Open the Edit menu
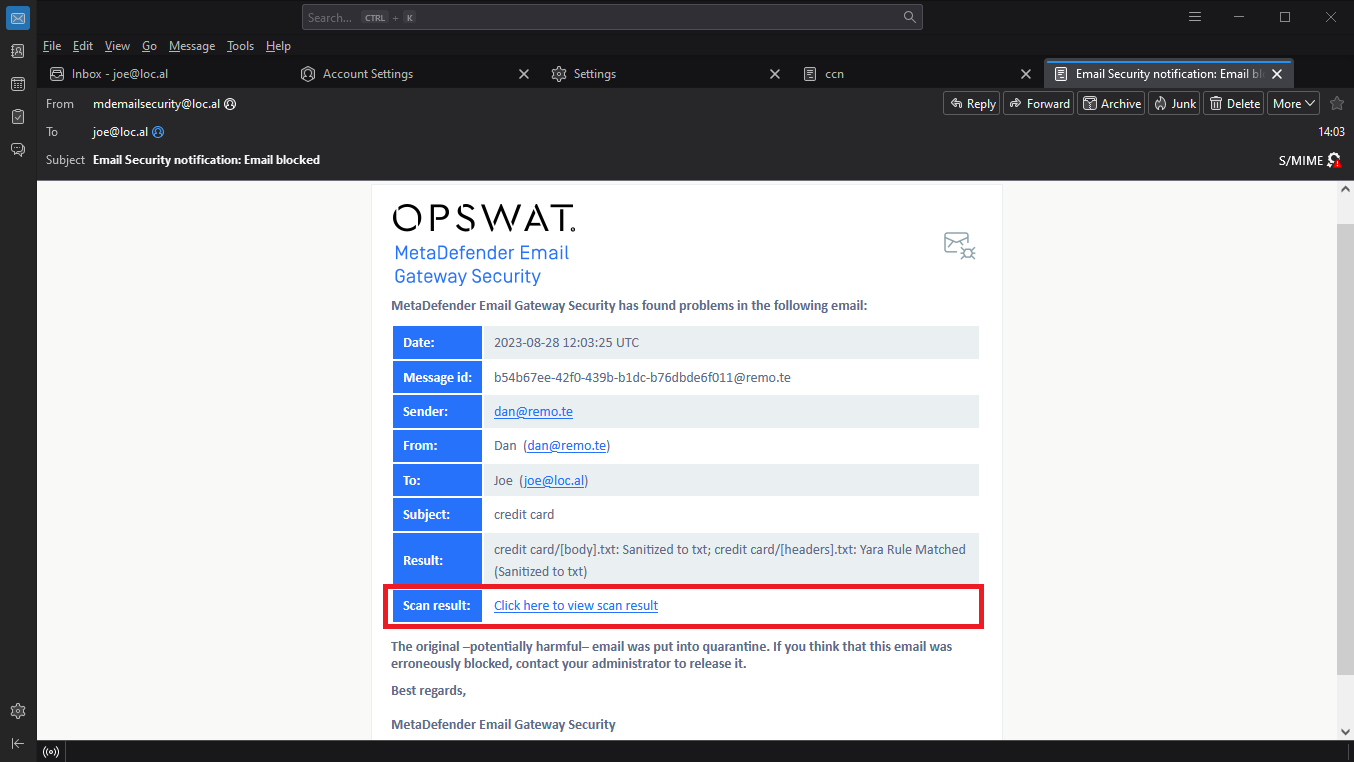Screen dimensions: 1354x762 coord(83,46)
